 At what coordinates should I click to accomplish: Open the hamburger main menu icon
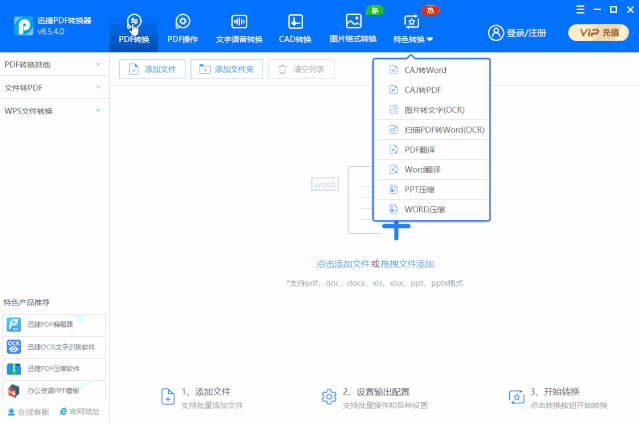(x=580, y=9)
